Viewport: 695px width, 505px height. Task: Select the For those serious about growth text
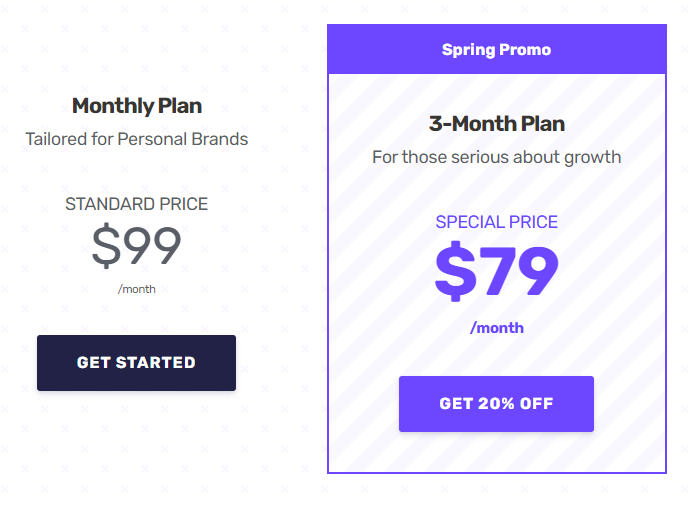click(x=496, y=157)
